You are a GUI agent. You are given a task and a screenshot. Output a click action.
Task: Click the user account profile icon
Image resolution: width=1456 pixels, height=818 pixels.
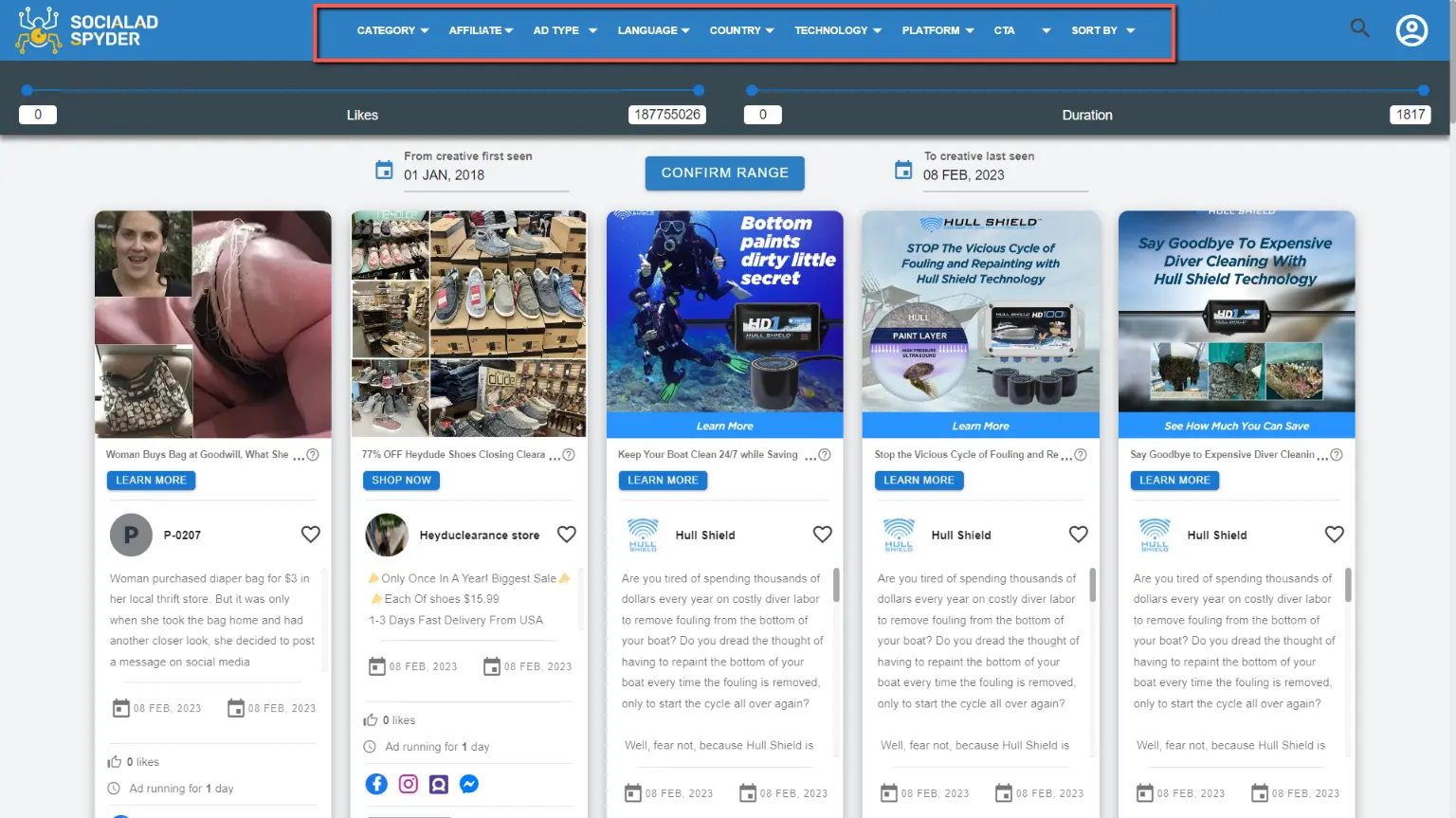pyautogui.click(x=1411, y=30)
